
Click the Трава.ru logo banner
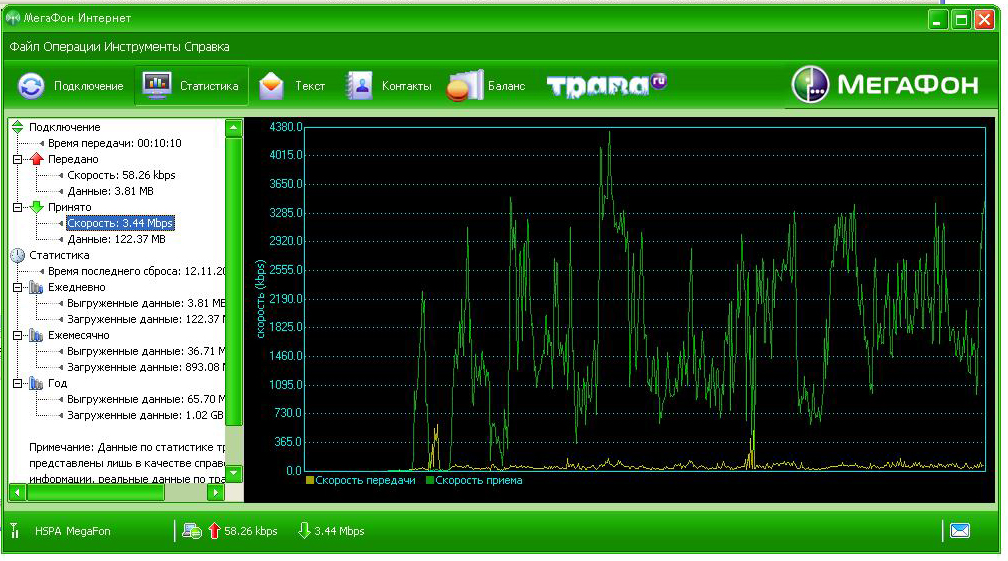tap(607, 85)
